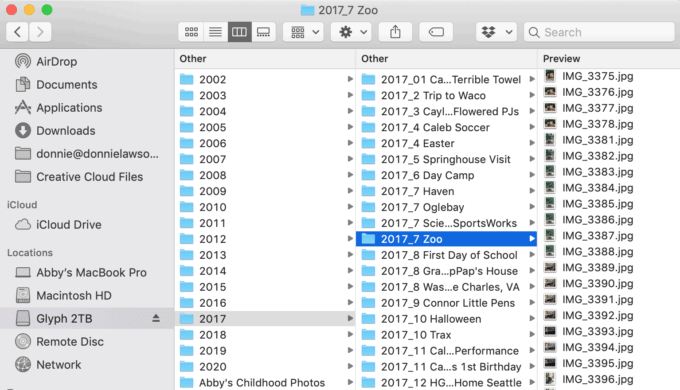Click the IMG_3381.jpg thumbnail icon
The height and width of the screenshot is (390, 680).
(550, 140)
